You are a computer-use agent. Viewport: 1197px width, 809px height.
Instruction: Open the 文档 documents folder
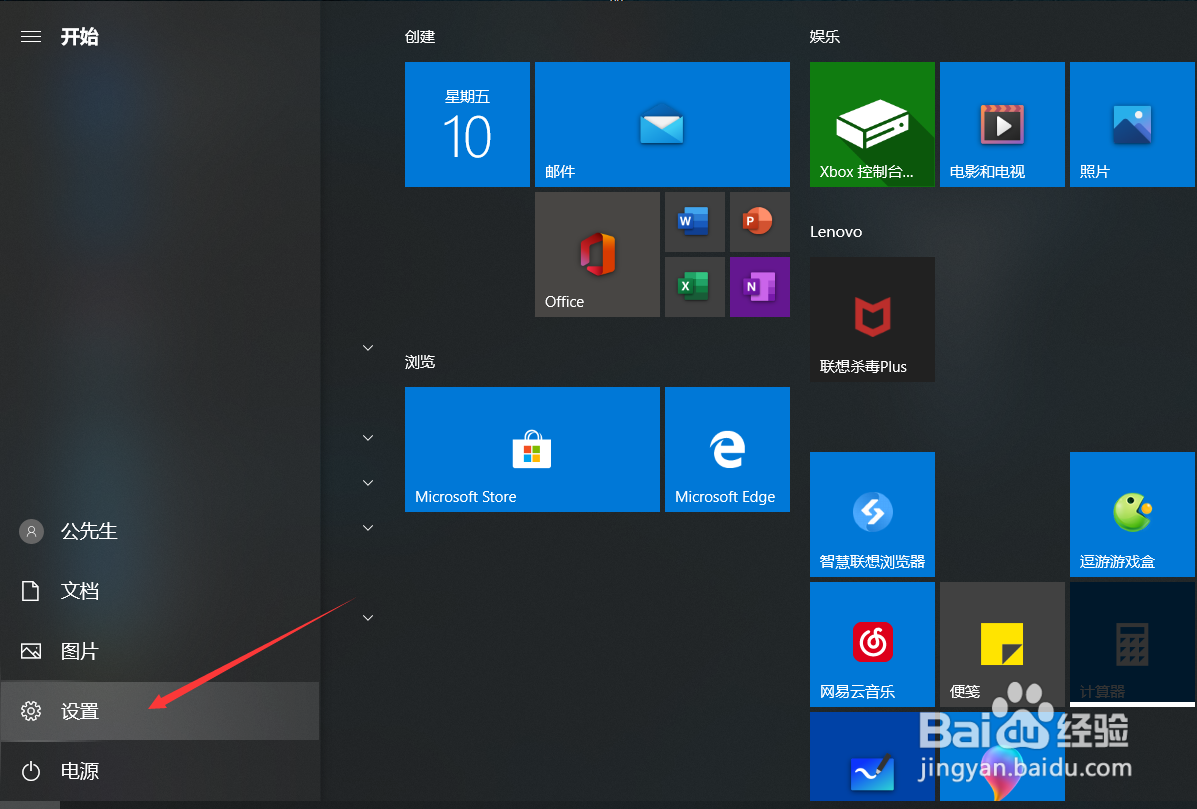160,591
